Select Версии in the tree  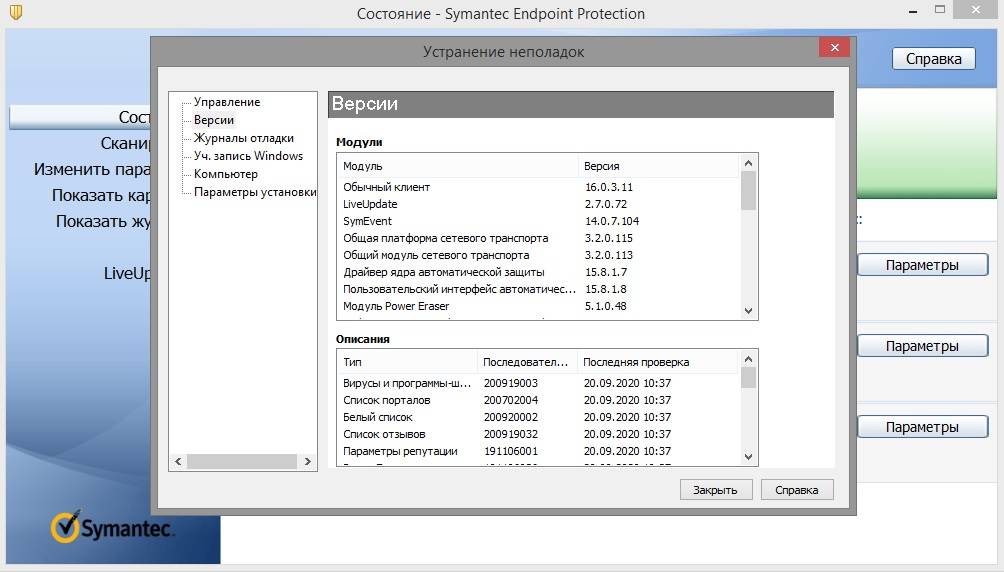coord(214,120)
